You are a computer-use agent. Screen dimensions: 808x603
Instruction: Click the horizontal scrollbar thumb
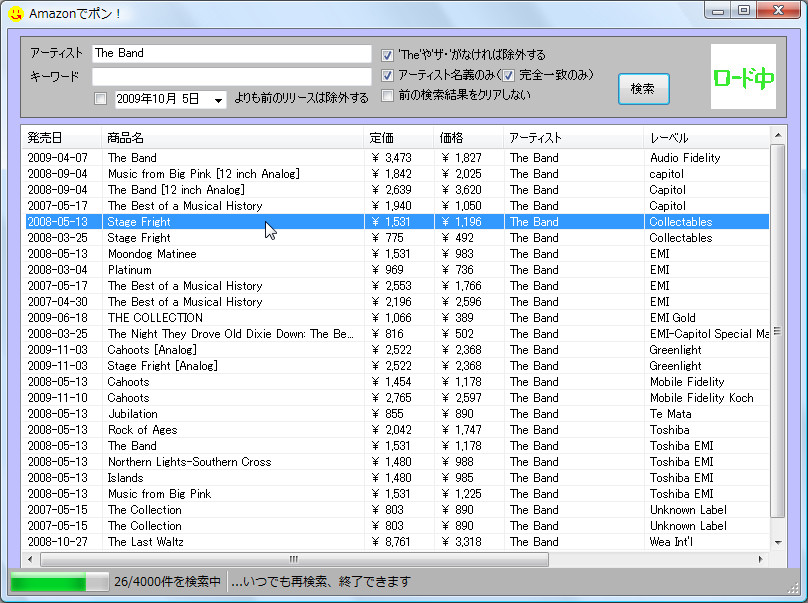point(294,559)
